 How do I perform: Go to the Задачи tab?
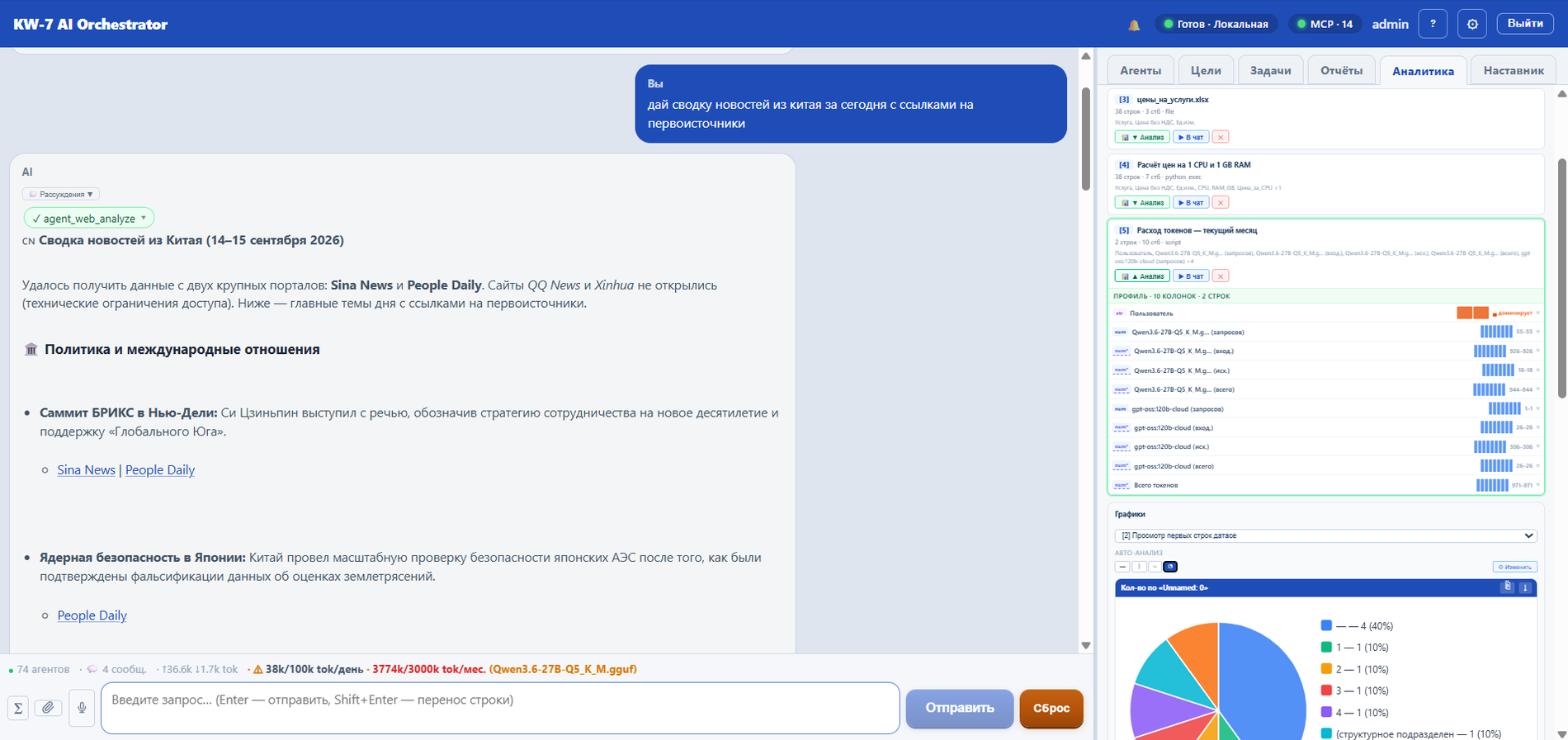(1271, 70)
